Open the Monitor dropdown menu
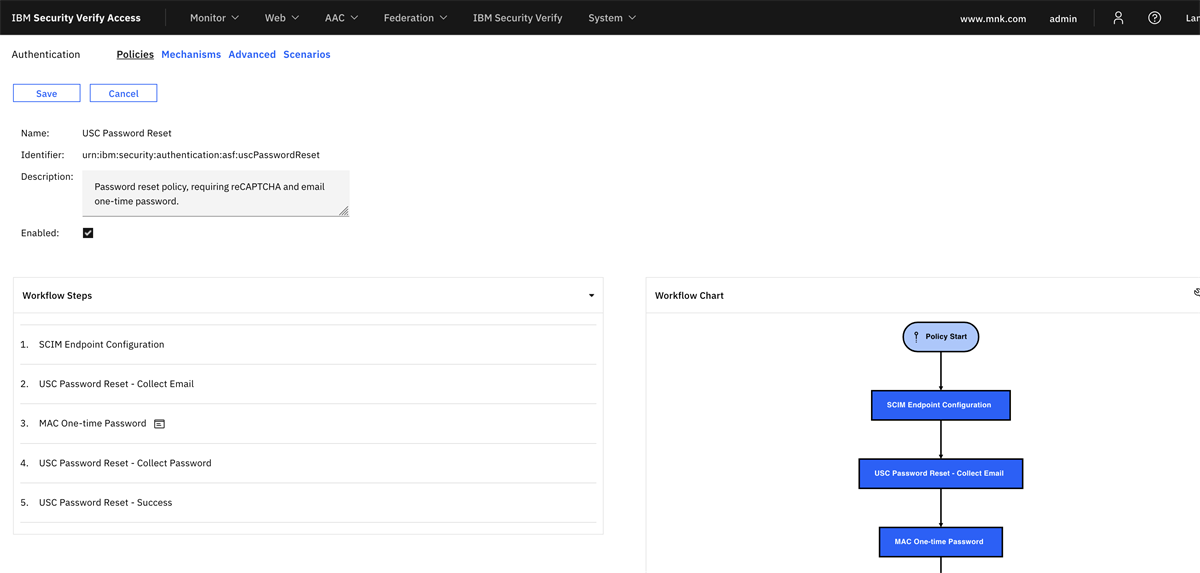This screenshot has width=1200, height=573. pyautogui.click(x=214, y=18)
